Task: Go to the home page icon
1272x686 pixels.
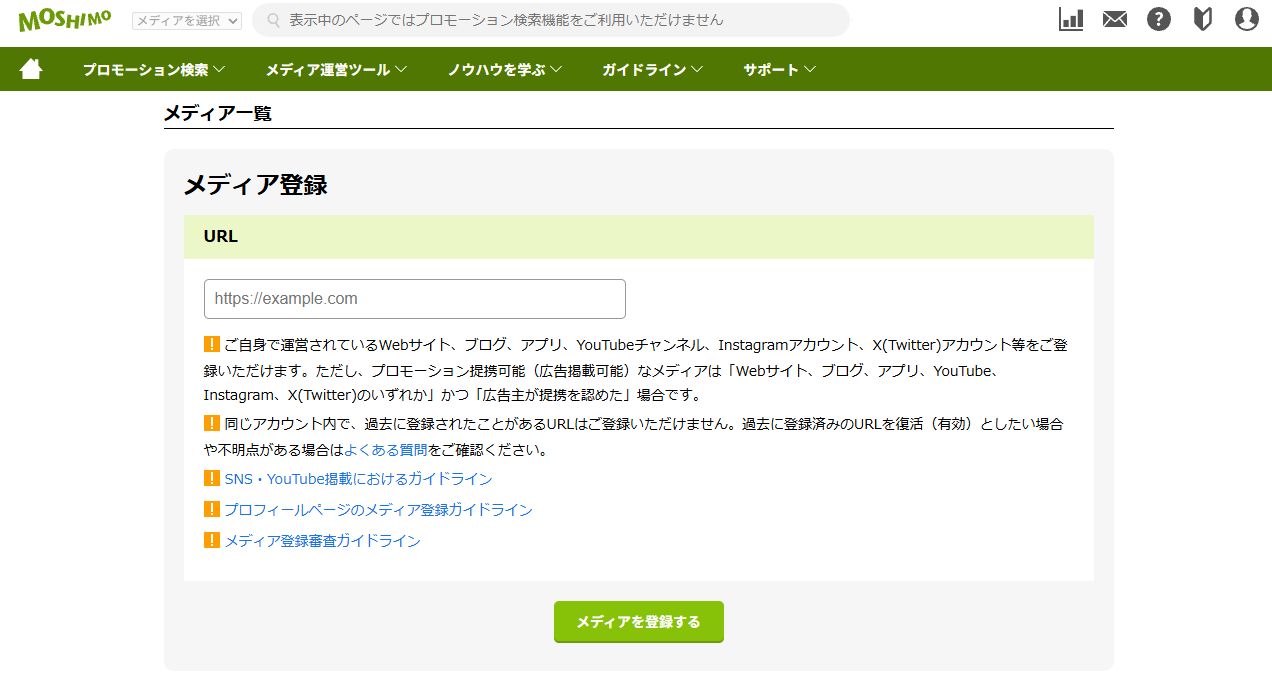Action: click(31, 69)
